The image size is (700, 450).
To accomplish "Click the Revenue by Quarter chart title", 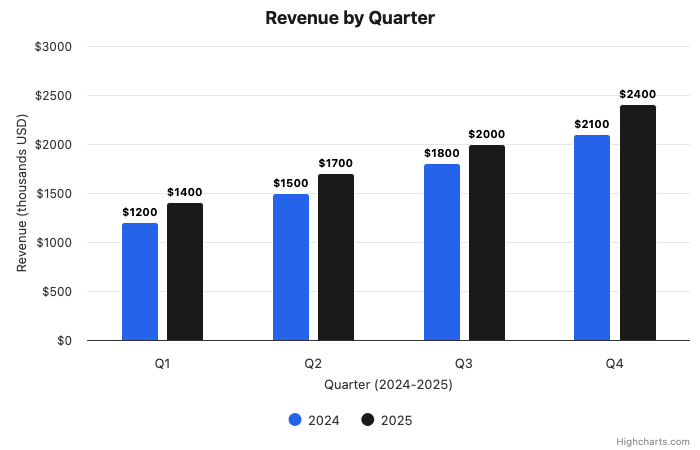I will (350, 18).
